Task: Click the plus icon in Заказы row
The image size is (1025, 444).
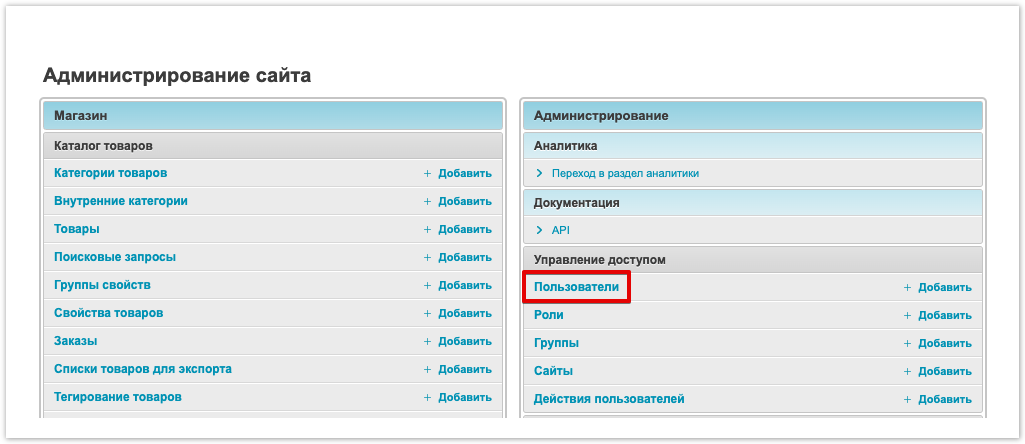Action: (x=427, y=341)
